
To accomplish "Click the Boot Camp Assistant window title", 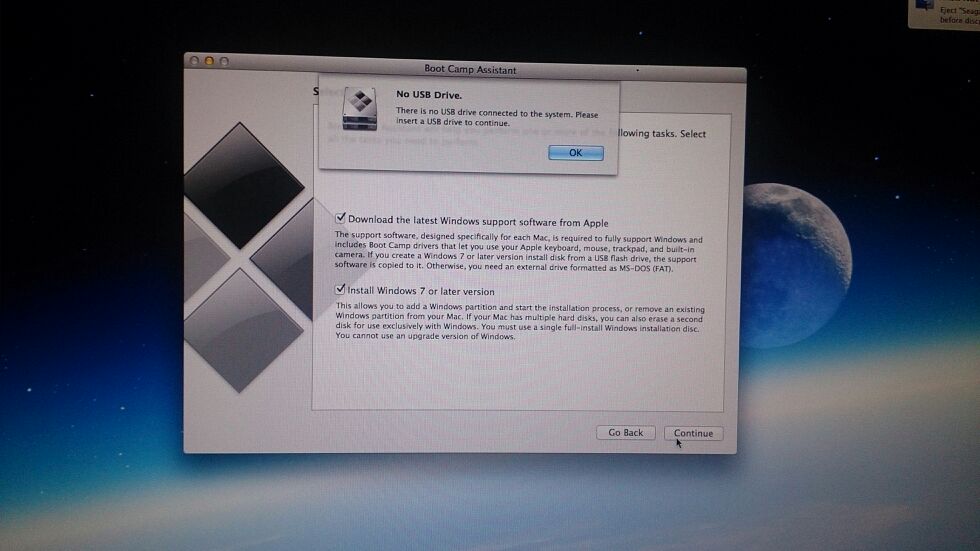I will tap(470, 69).
